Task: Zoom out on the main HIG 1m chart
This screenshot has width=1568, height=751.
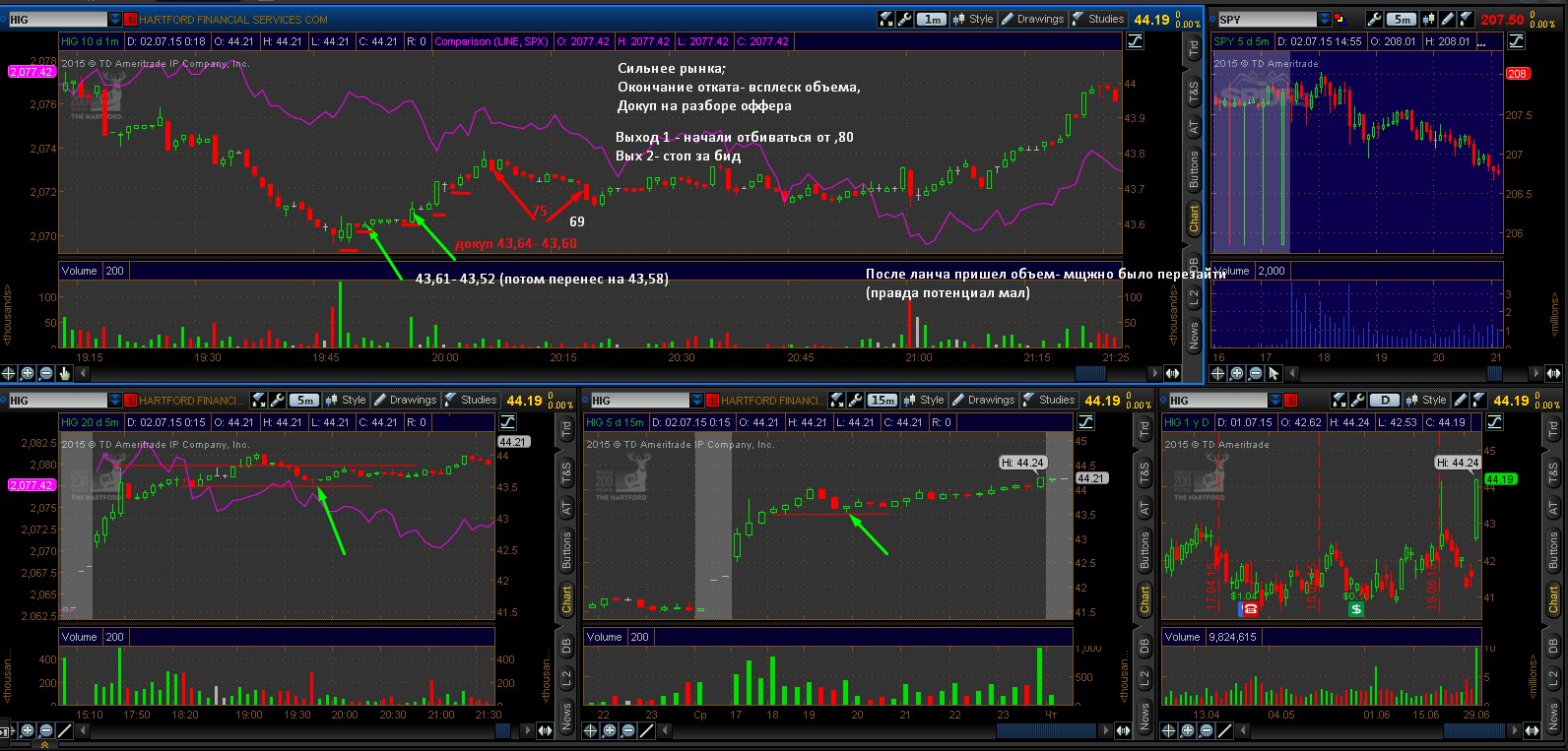Action: coord(46,373)
